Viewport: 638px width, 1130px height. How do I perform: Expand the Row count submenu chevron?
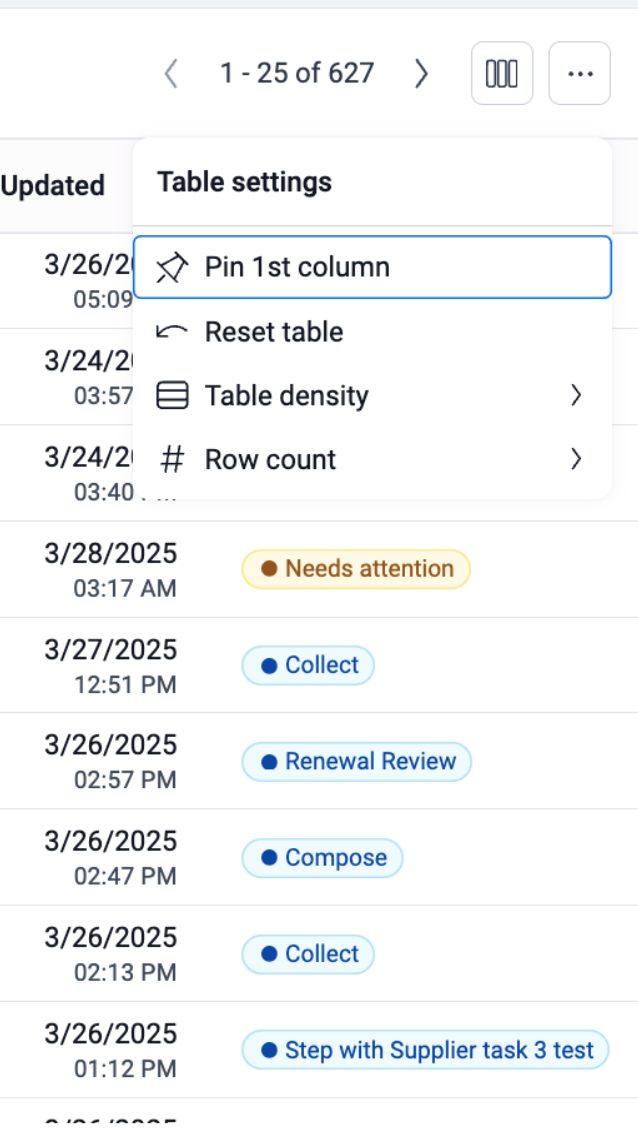[x=576, y=460]
